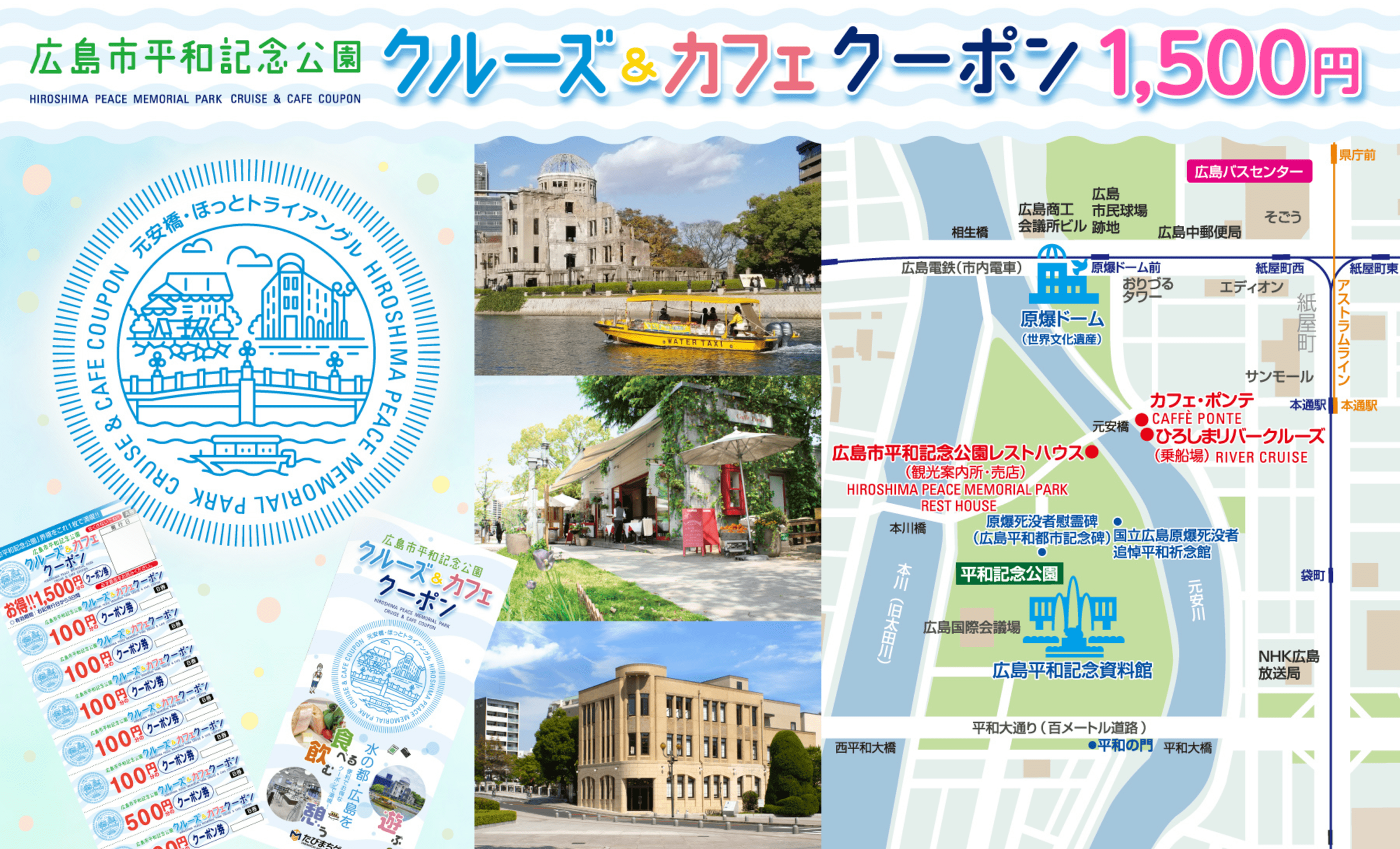Click the 県庁前 station label
This screenshot has height=849, width=1400.
click(x=1357, y=155)
